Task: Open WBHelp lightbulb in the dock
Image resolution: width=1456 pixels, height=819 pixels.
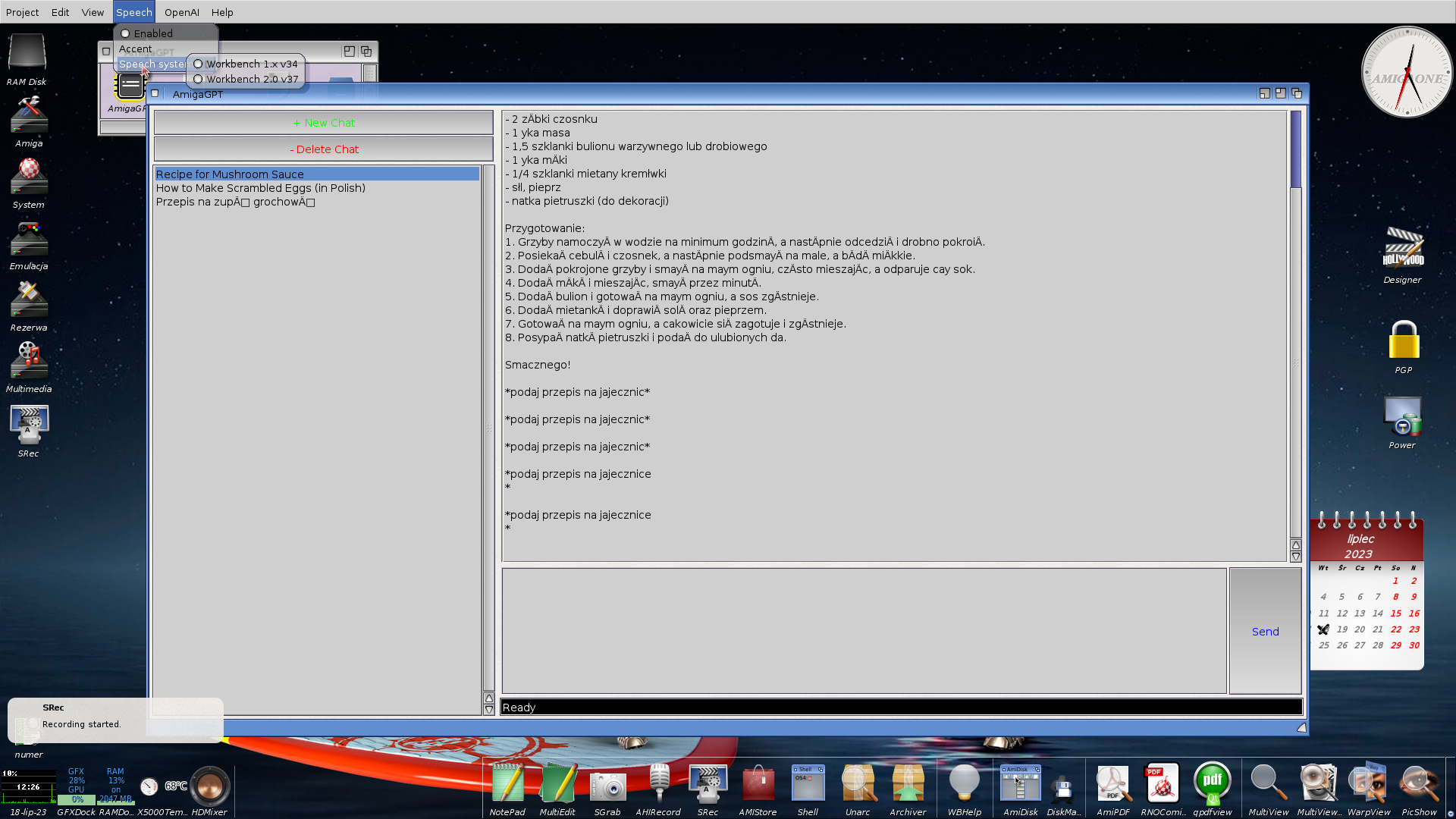Action: pos(965,783)
